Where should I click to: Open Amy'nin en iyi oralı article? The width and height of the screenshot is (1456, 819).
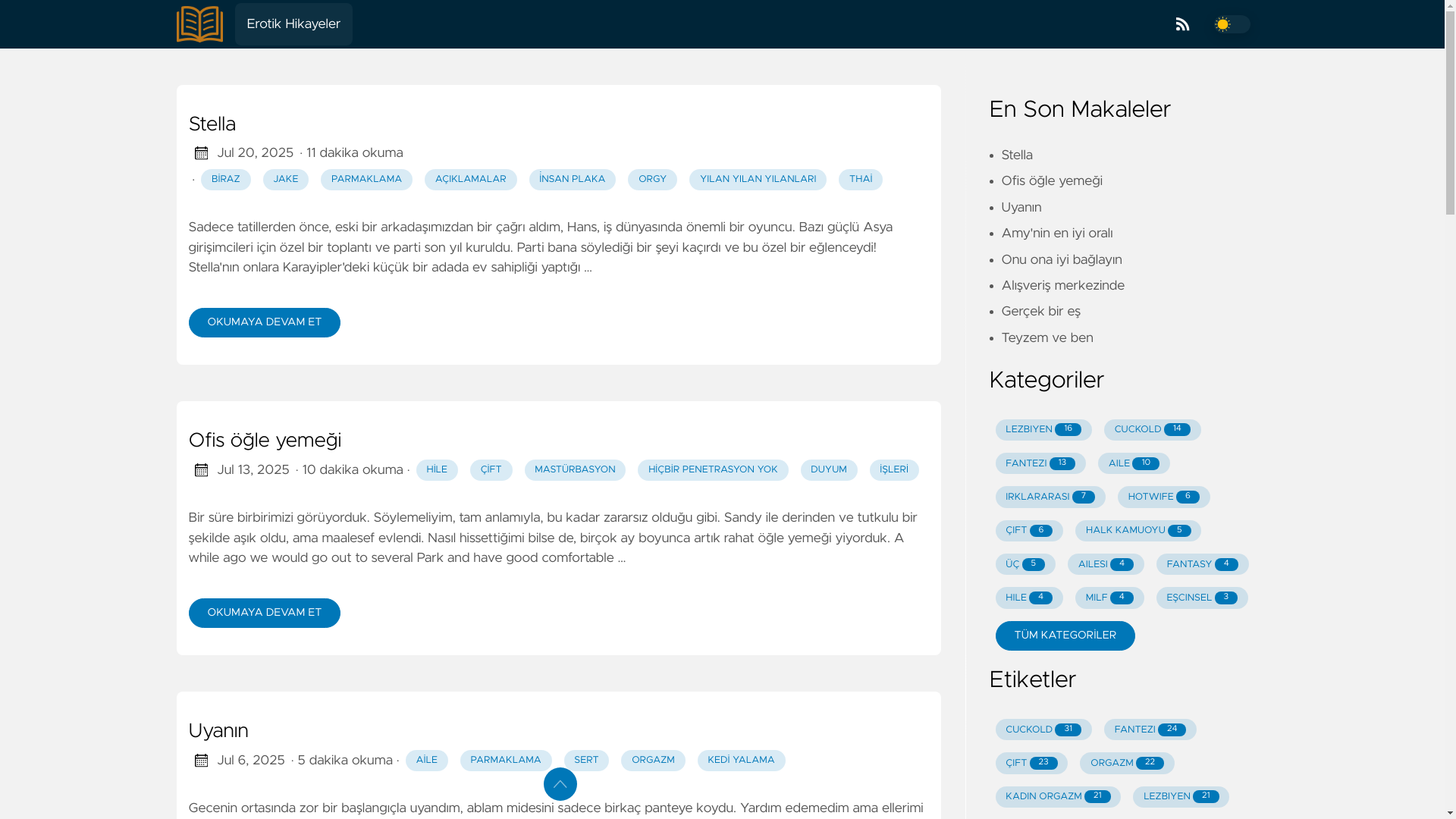tap(1056, 234)
